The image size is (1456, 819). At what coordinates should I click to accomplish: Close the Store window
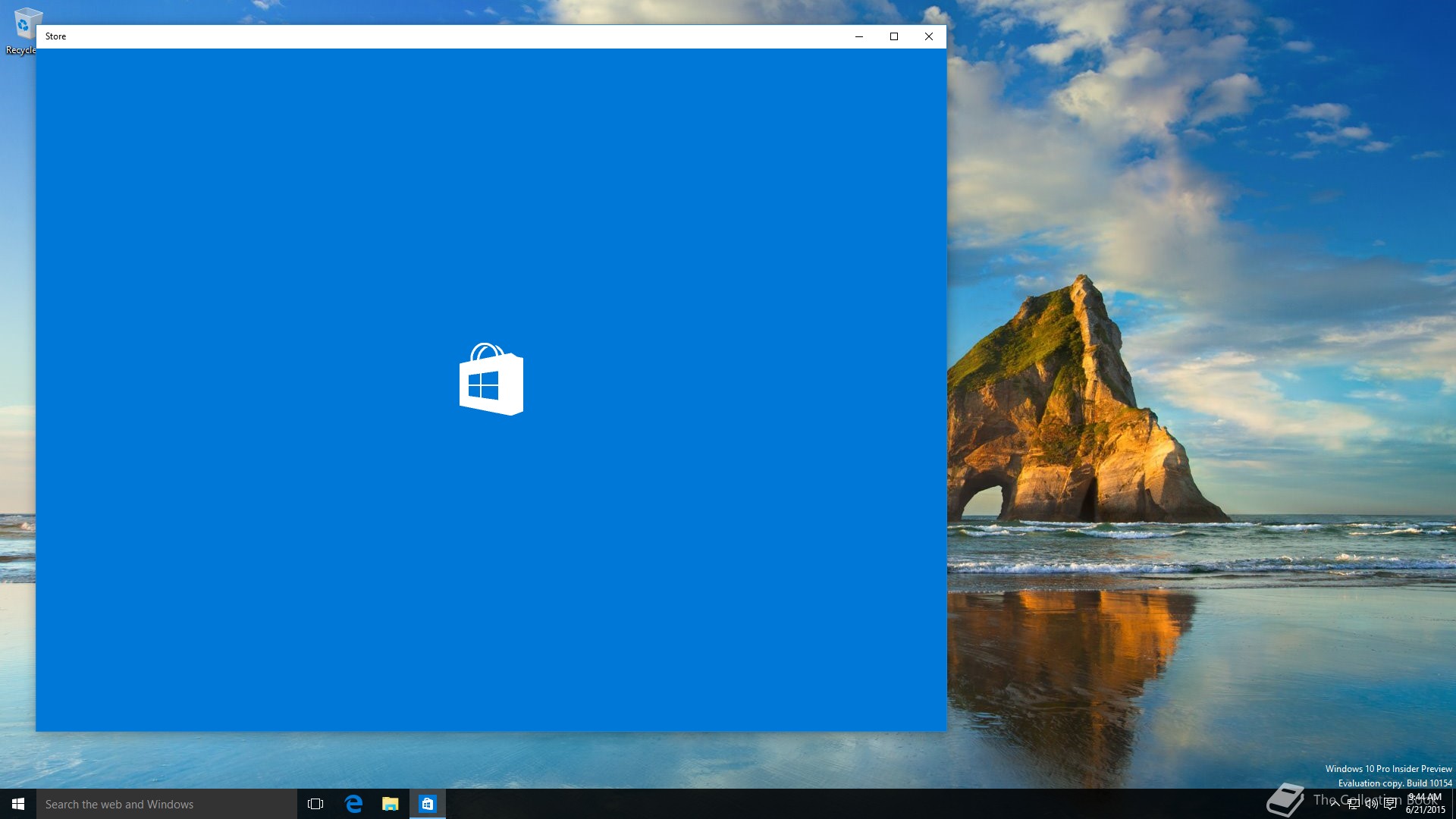coord(929,36)
